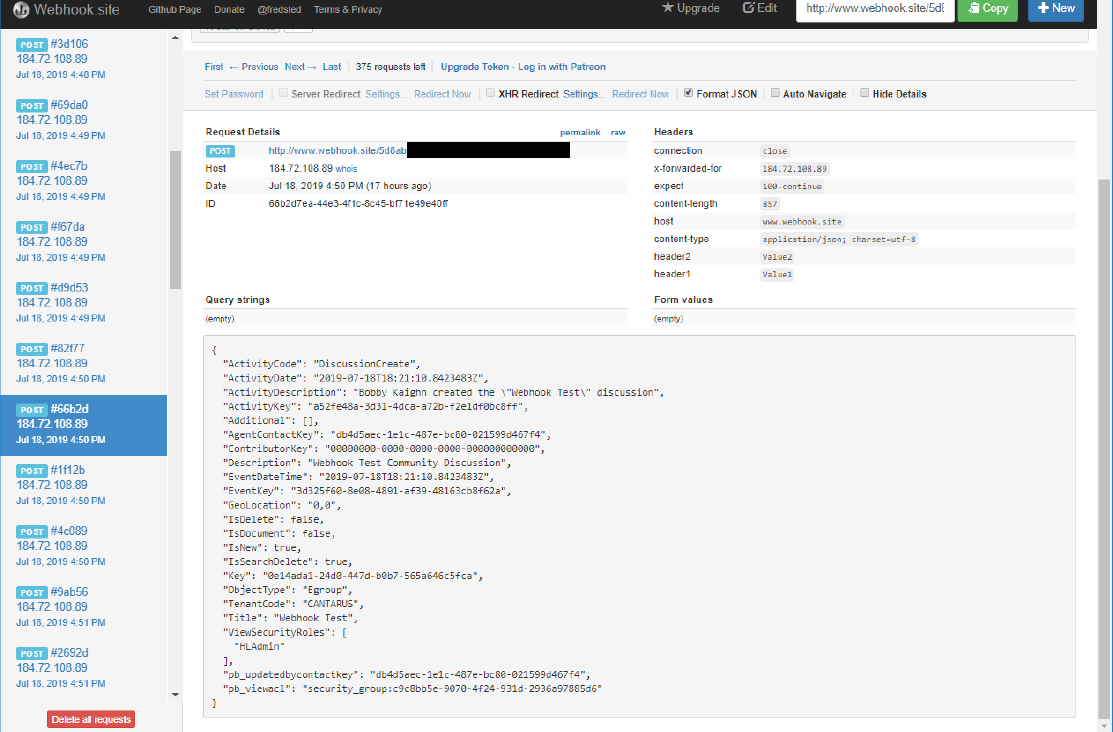Image resolution: width=1113 pixels, height=732 pixels.
Task: Select request #2692d in the sidebar
Action: (x=84, y=669)
